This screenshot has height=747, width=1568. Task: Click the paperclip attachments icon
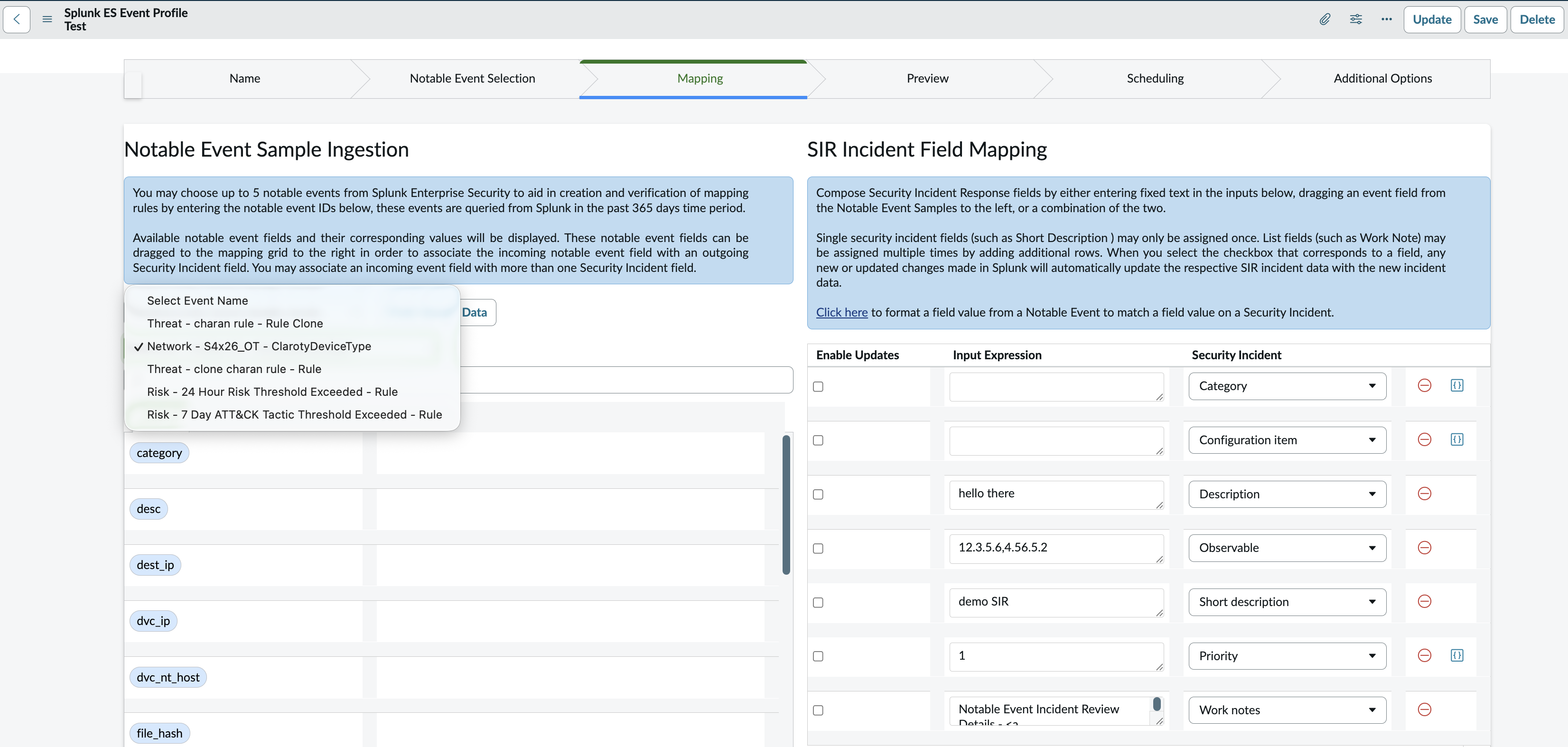point(1325,19)
